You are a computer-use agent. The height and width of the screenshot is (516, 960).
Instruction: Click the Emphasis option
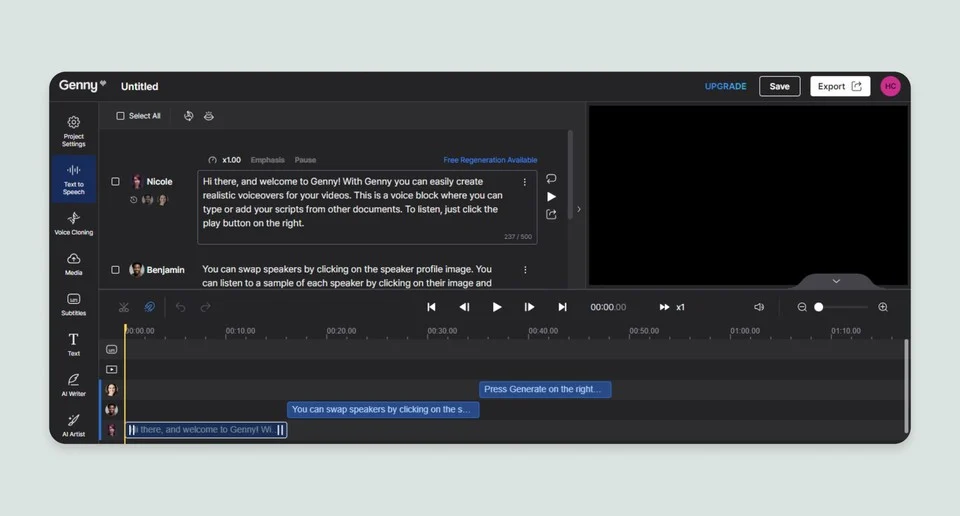(x=268, y=160)
